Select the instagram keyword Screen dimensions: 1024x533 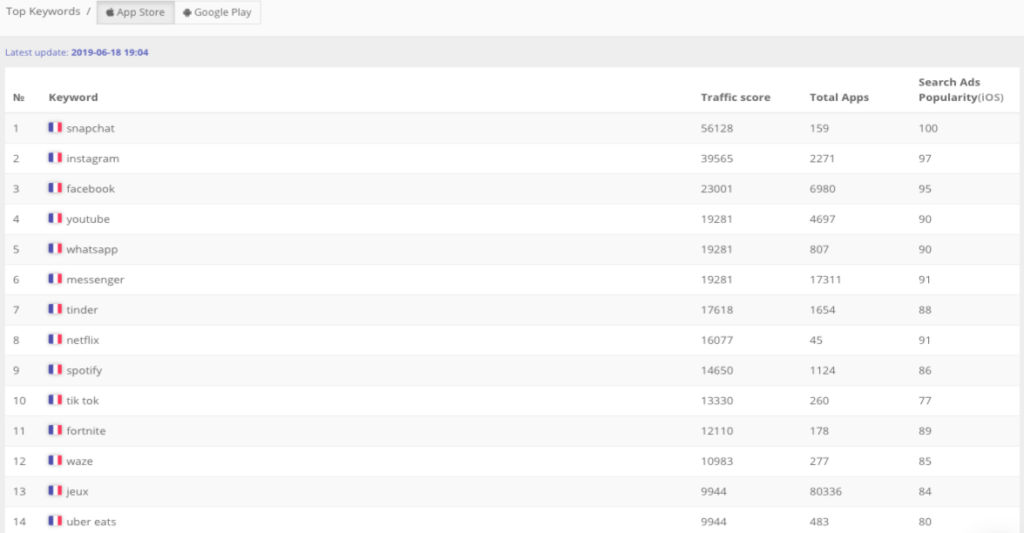coord(93,159)
